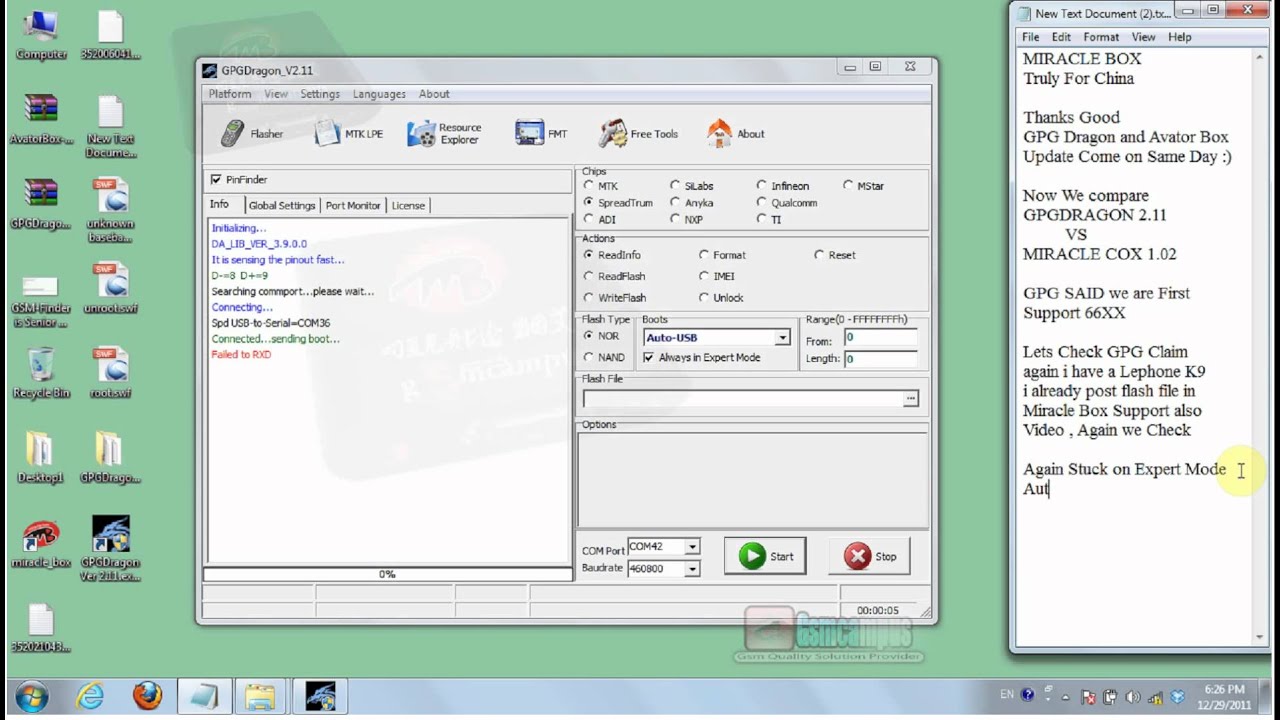Open Desktop1 folder icon
The image size is (1280, 720).
click(x=41, y=458)
